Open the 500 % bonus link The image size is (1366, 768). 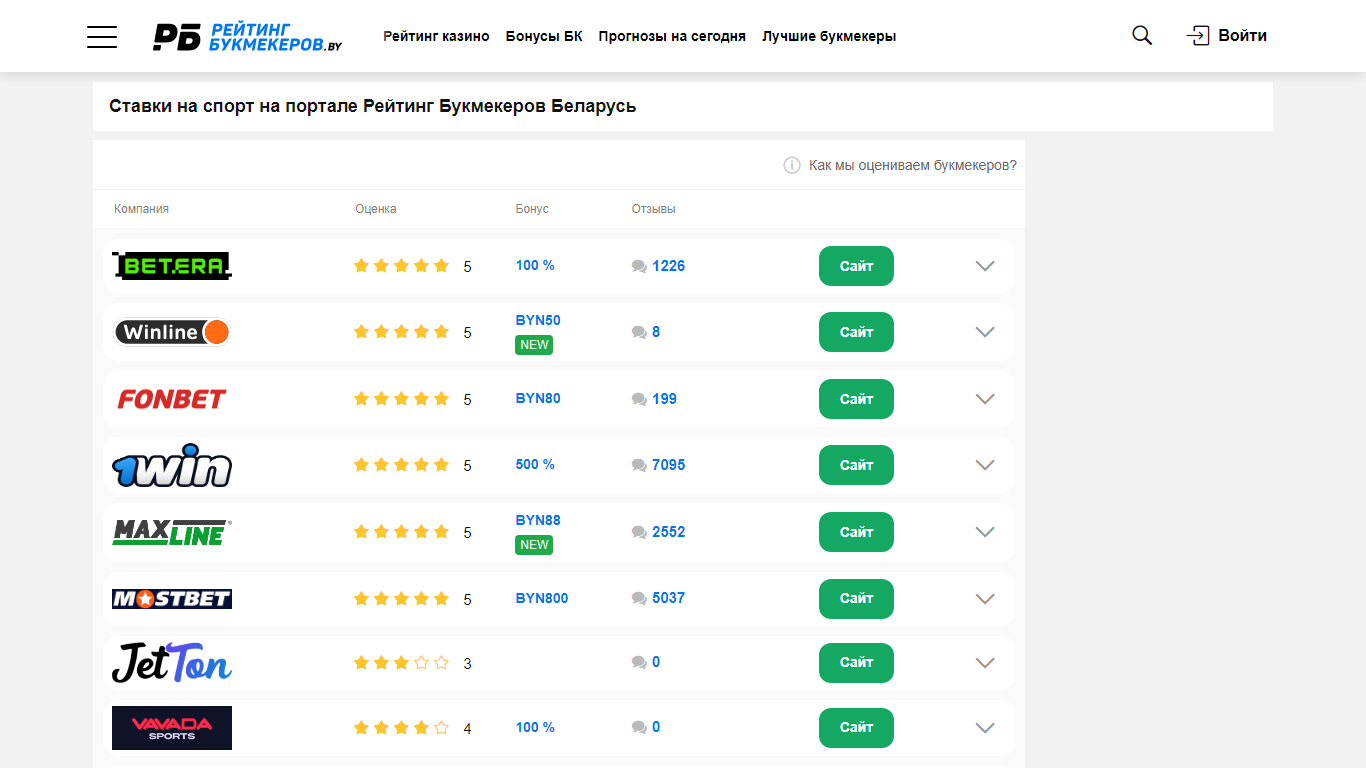point(535,464)
